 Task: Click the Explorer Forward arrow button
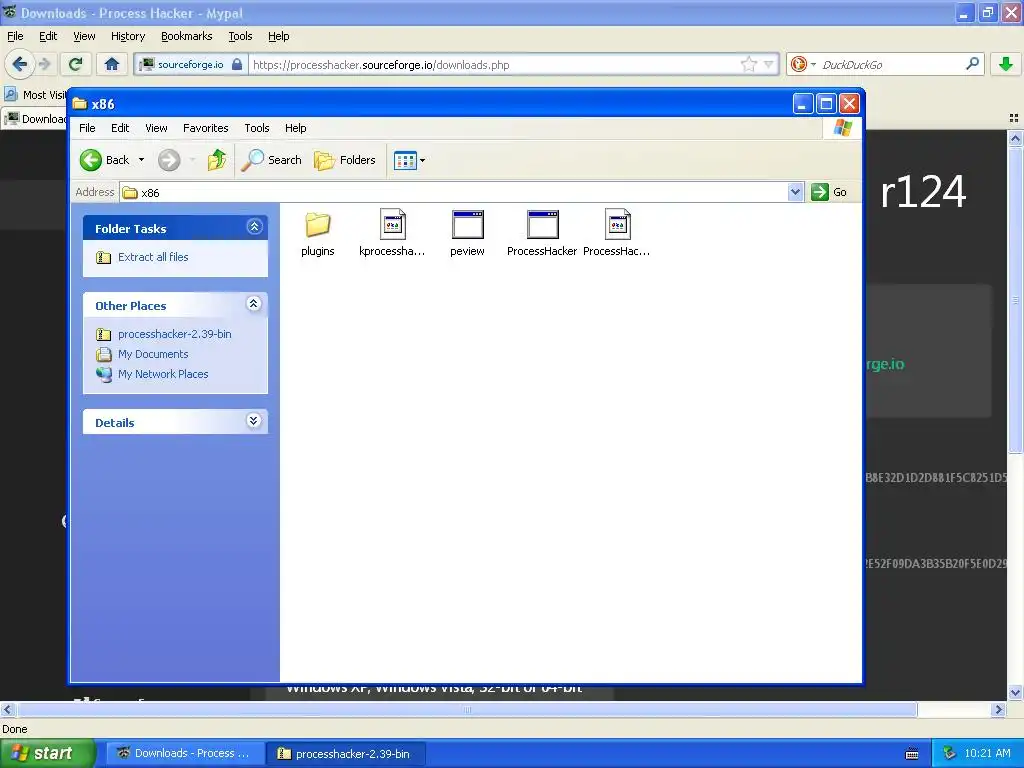(x=168, y=160)
